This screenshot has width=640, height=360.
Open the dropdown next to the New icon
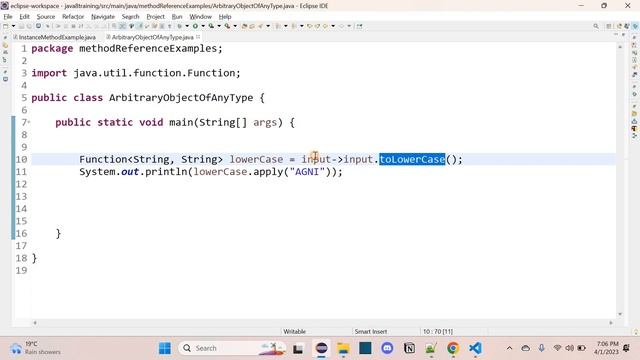pyautogui.click(x=13, y=26)
